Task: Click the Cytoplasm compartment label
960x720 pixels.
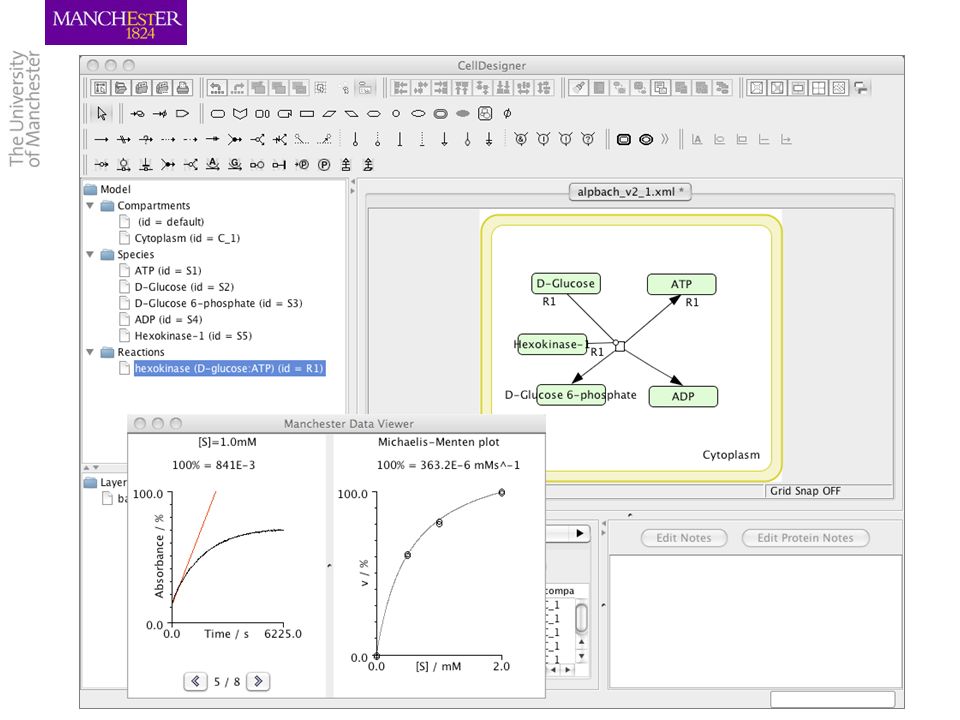Action: (731, 455)
